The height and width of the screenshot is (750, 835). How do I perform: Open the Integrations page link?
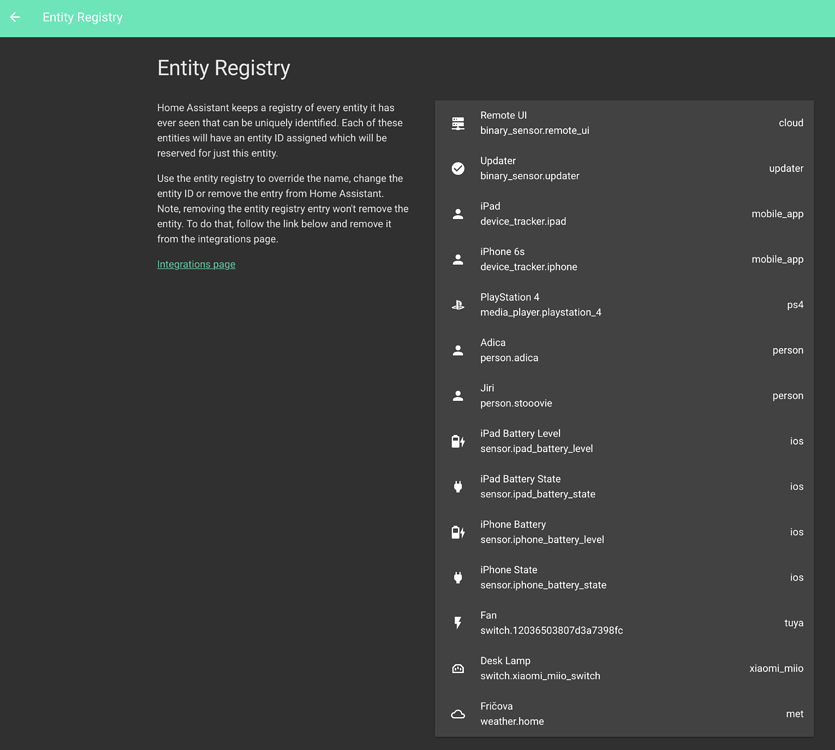pyautogui.click(x=195, y=263)
